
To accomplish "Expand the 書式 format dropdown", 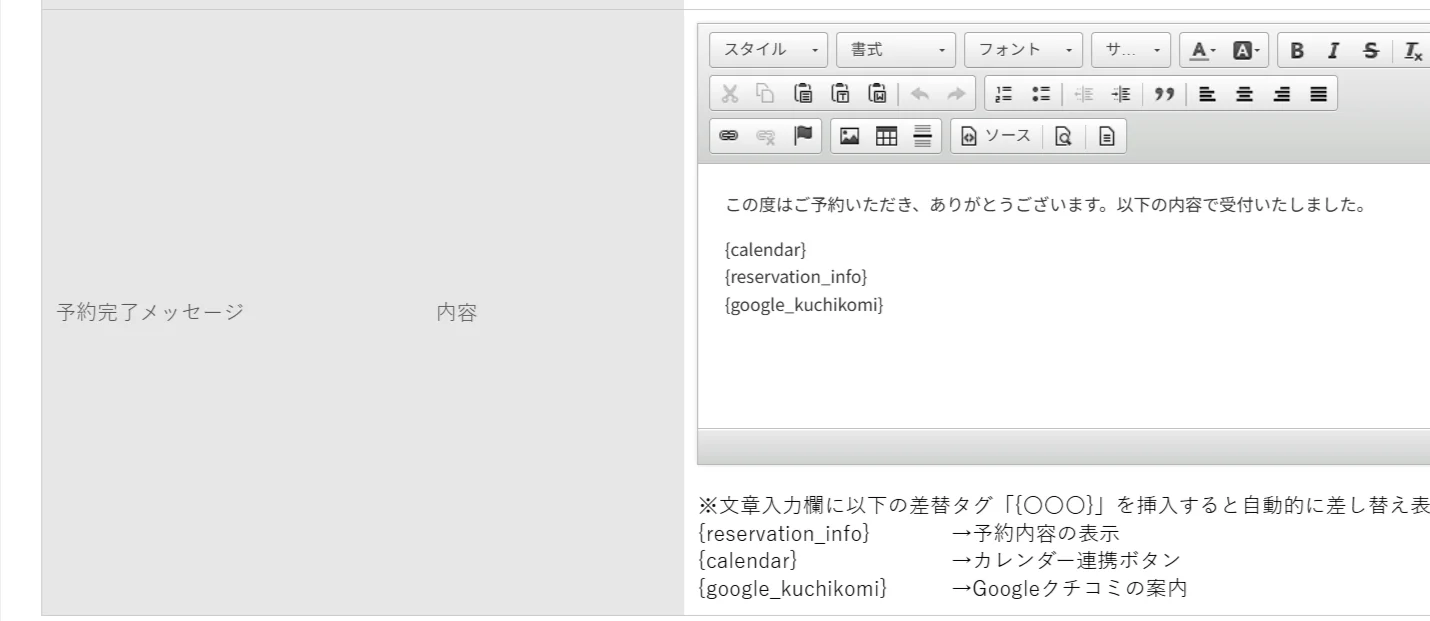I will pos(896,50).
